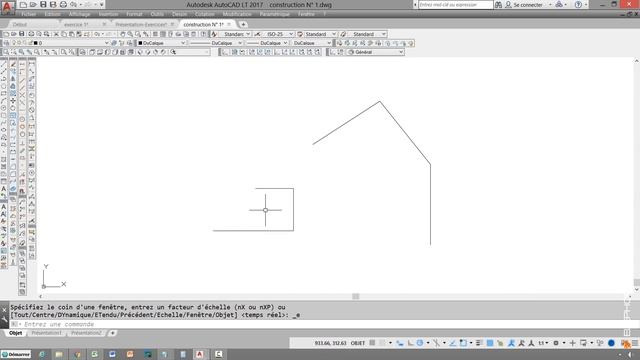
Task: Toggle the drawing Grid display in status bar
Action: point(372,343)
